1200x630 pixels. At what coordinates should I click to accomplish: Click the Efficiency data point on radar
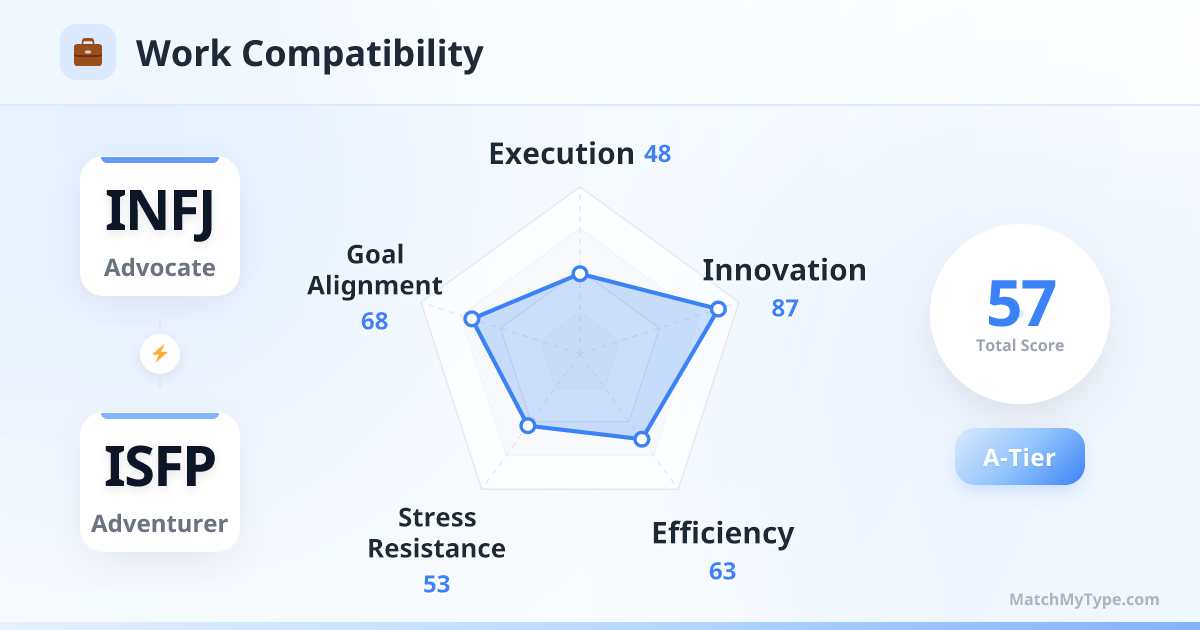(x=642, y=439)
